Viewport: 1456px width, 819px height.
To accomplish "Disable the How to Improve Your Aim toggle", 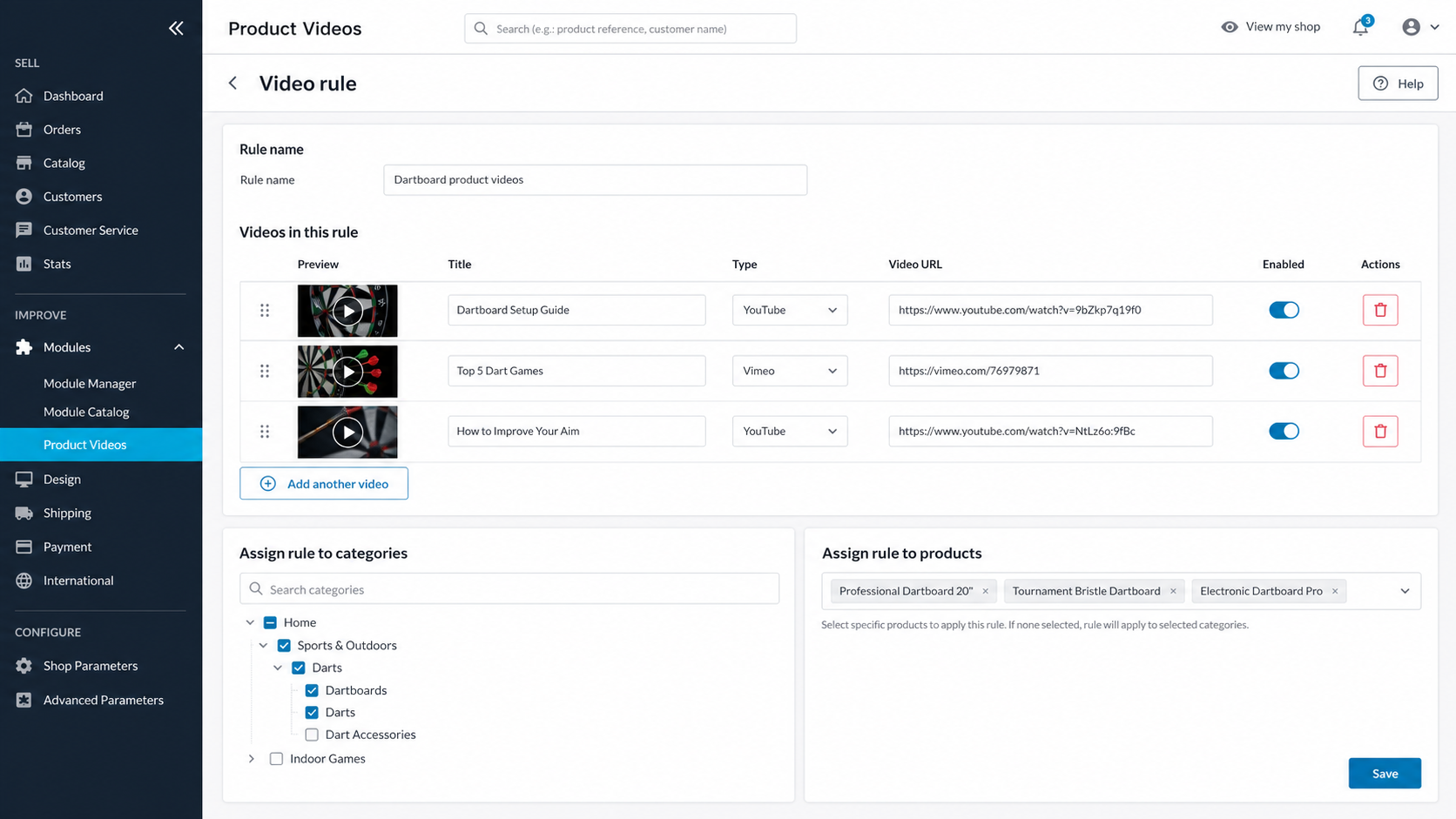I will (1284, 431).
